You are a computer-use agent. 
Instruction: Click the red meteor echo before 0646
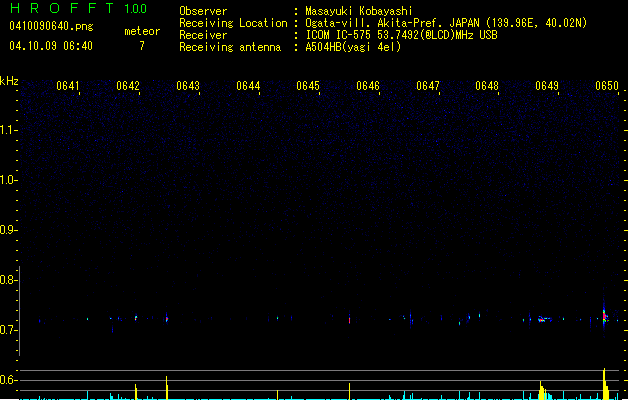click(x=349, y=320)
